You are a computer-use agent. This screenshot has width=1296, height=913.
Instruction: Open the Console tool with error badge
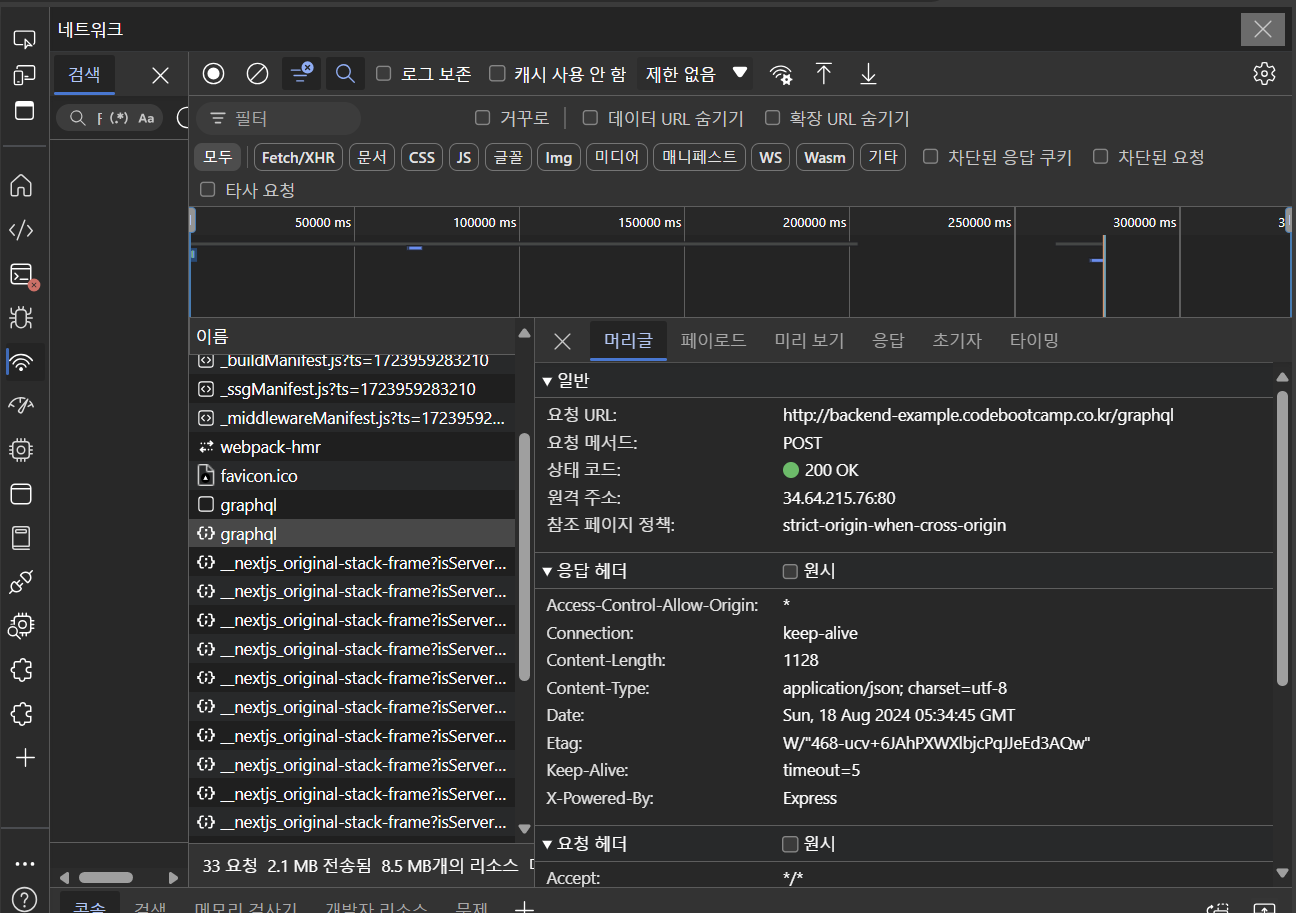click(22, 275)
